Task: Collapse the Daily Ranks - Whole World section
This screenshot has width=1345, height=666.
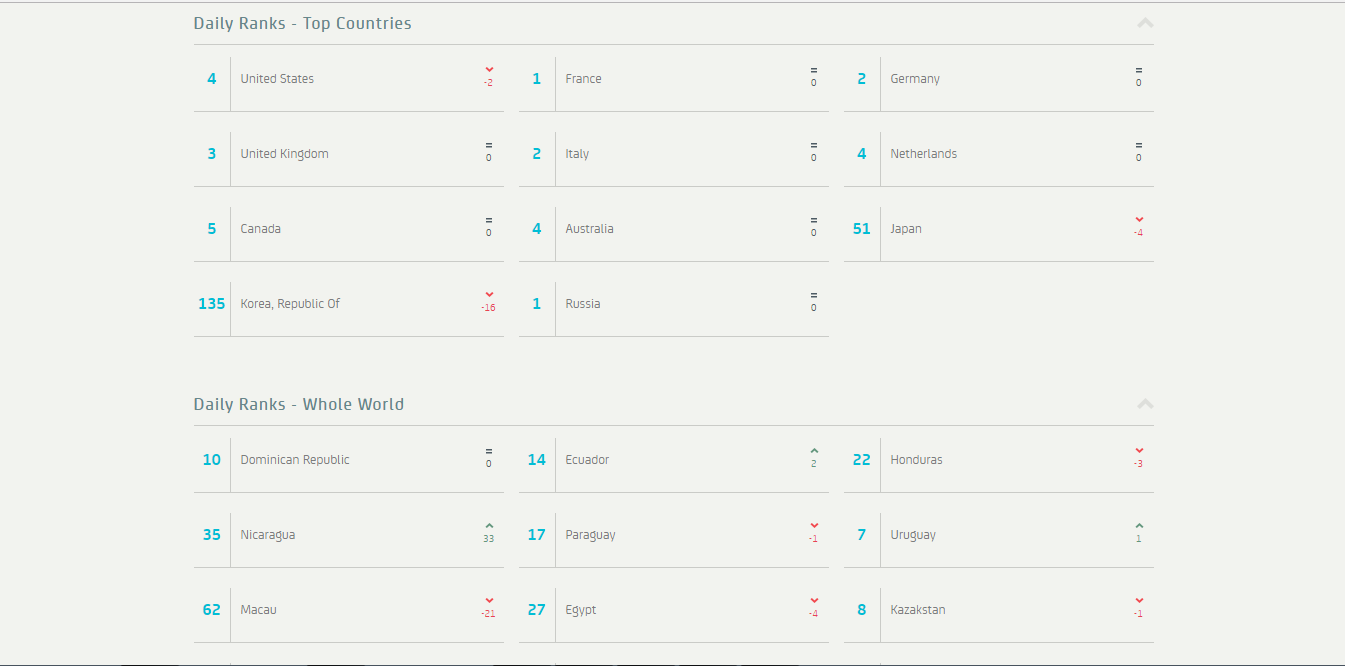Action: point(1145,404)
